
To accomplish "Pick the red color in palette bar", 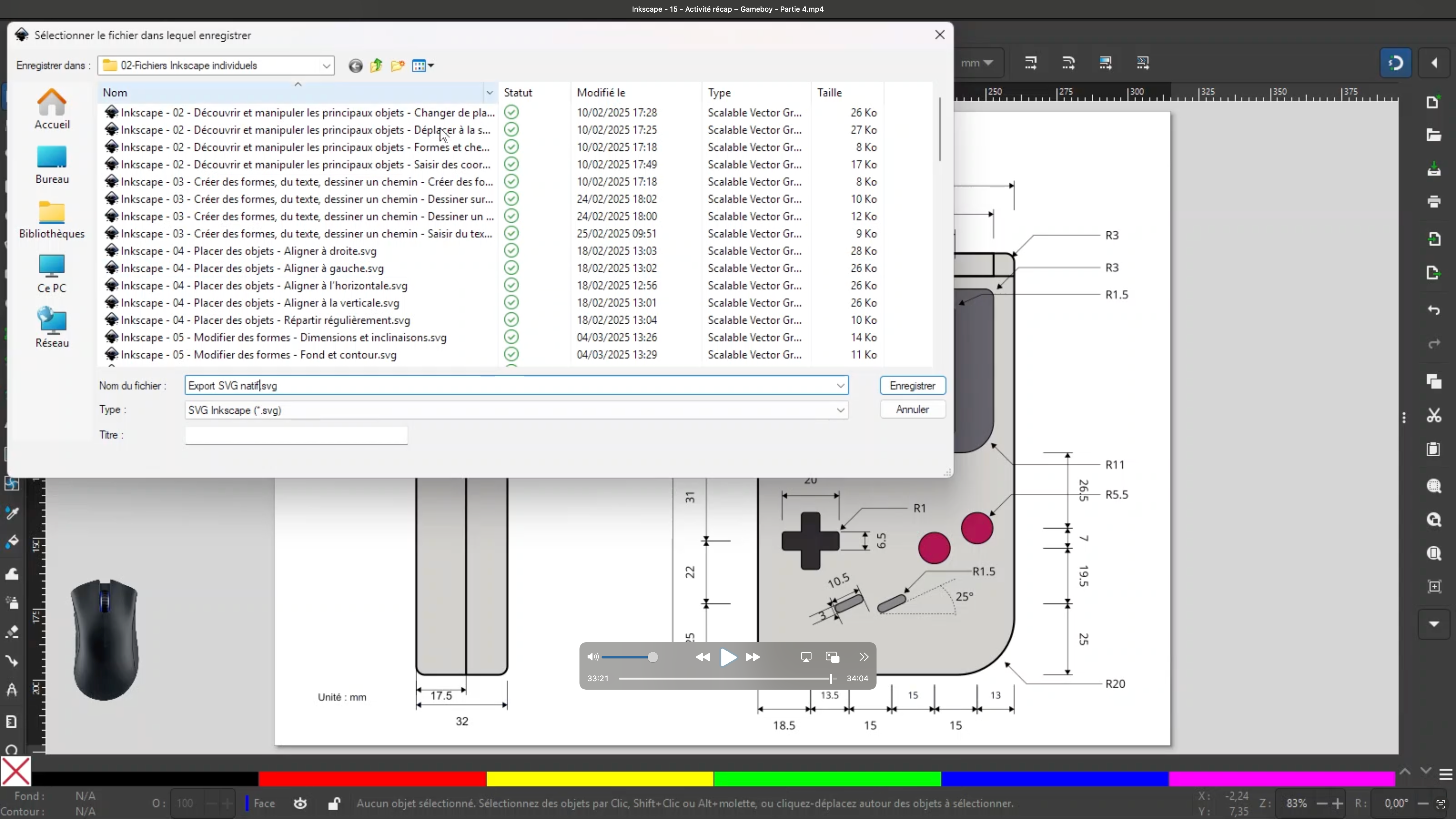I will (x=372, y=779).
